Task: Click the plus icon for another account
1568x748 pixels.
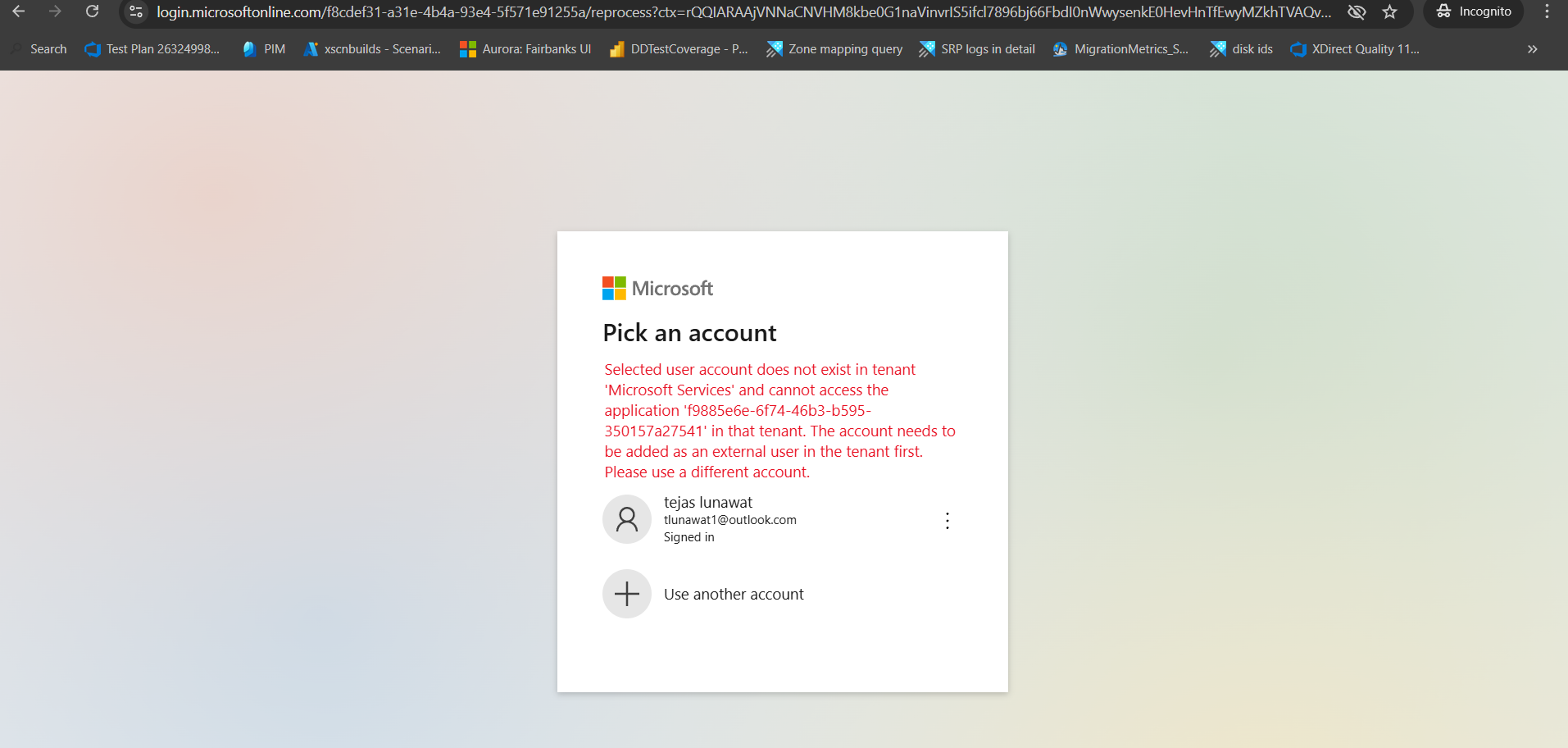Action: [x=627, y=594]
